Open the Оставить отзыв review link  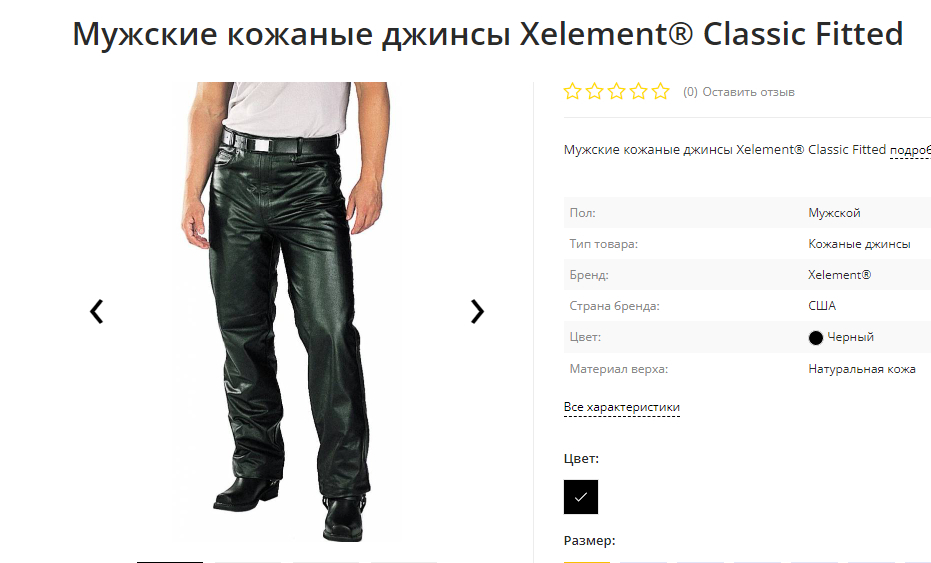[x=748, y=92]
